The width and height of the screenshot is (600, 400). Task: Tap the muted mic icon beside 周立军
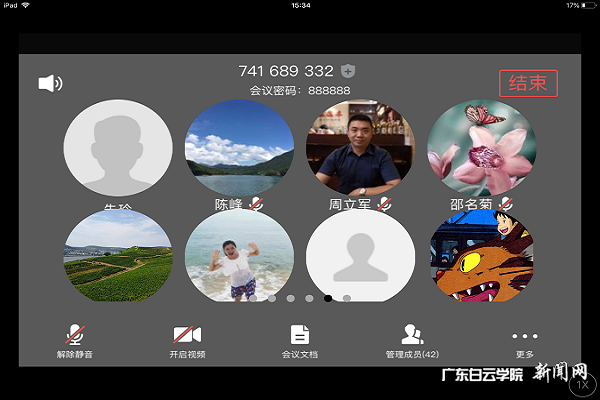(x=384, y=204)
